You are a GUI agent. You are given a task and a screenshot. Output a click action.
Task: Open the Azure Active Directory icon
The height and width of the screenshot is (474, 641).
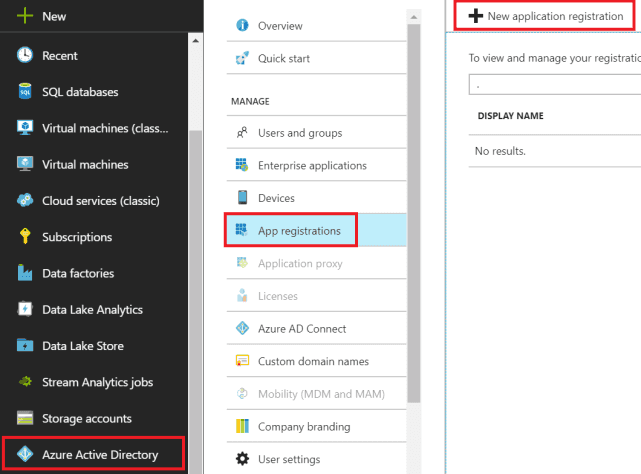pyautogui.click(x=25, y=454)
